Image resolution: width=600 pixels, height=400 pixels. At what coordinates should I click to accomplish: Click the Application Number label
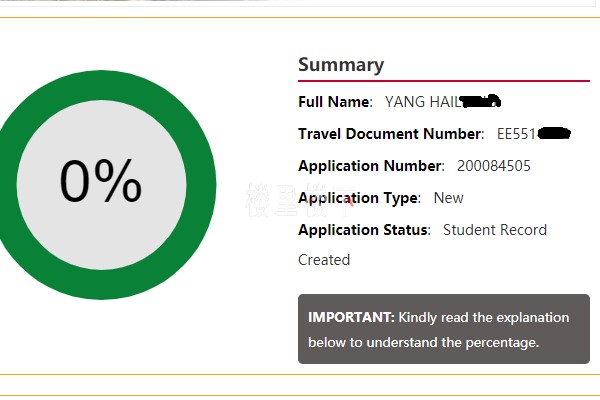click(371, 165)
